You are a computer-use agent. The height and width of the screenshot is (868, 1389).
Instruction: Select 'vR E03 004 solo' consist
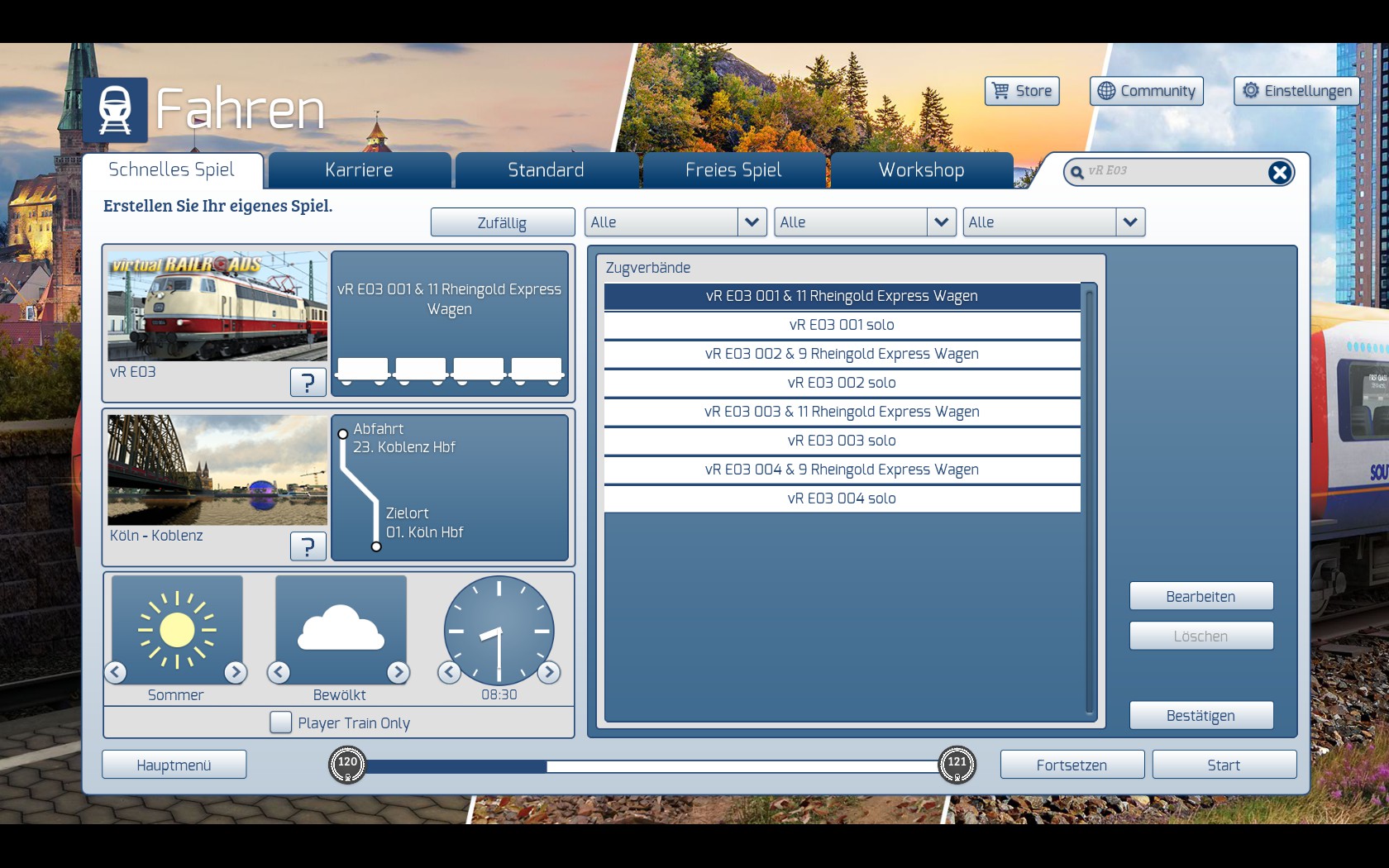(x=842, y=498)
